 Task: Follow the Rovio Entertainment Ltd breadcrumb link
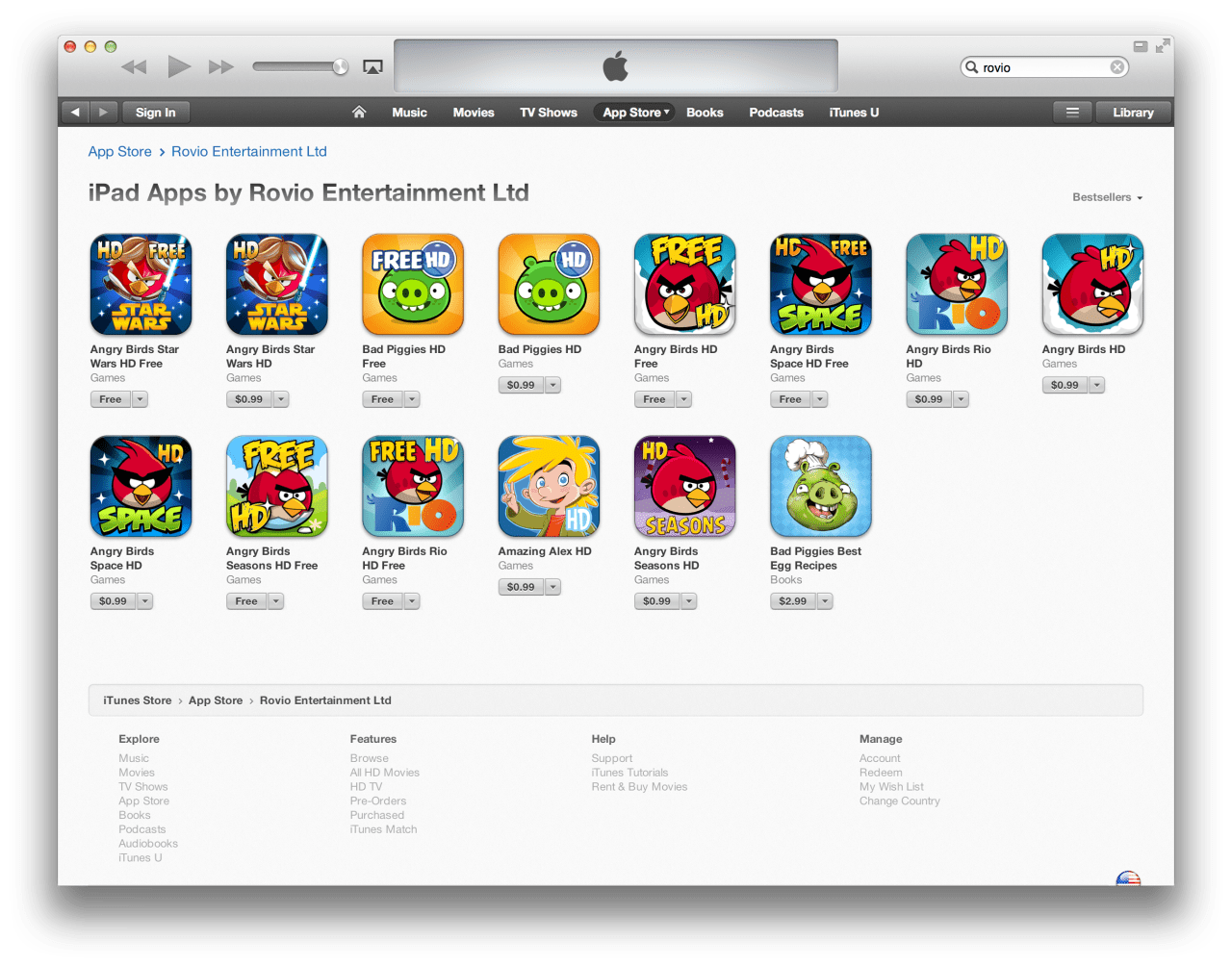pos(249,151)
